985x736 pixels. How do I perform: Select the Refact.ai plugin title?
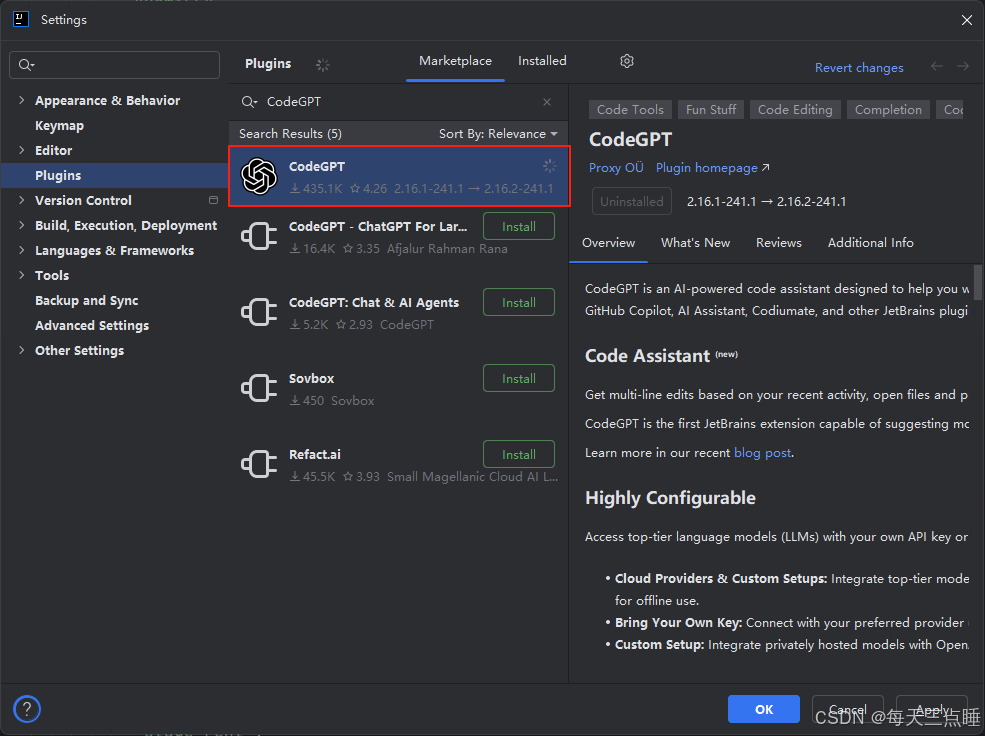click(315, 455)
